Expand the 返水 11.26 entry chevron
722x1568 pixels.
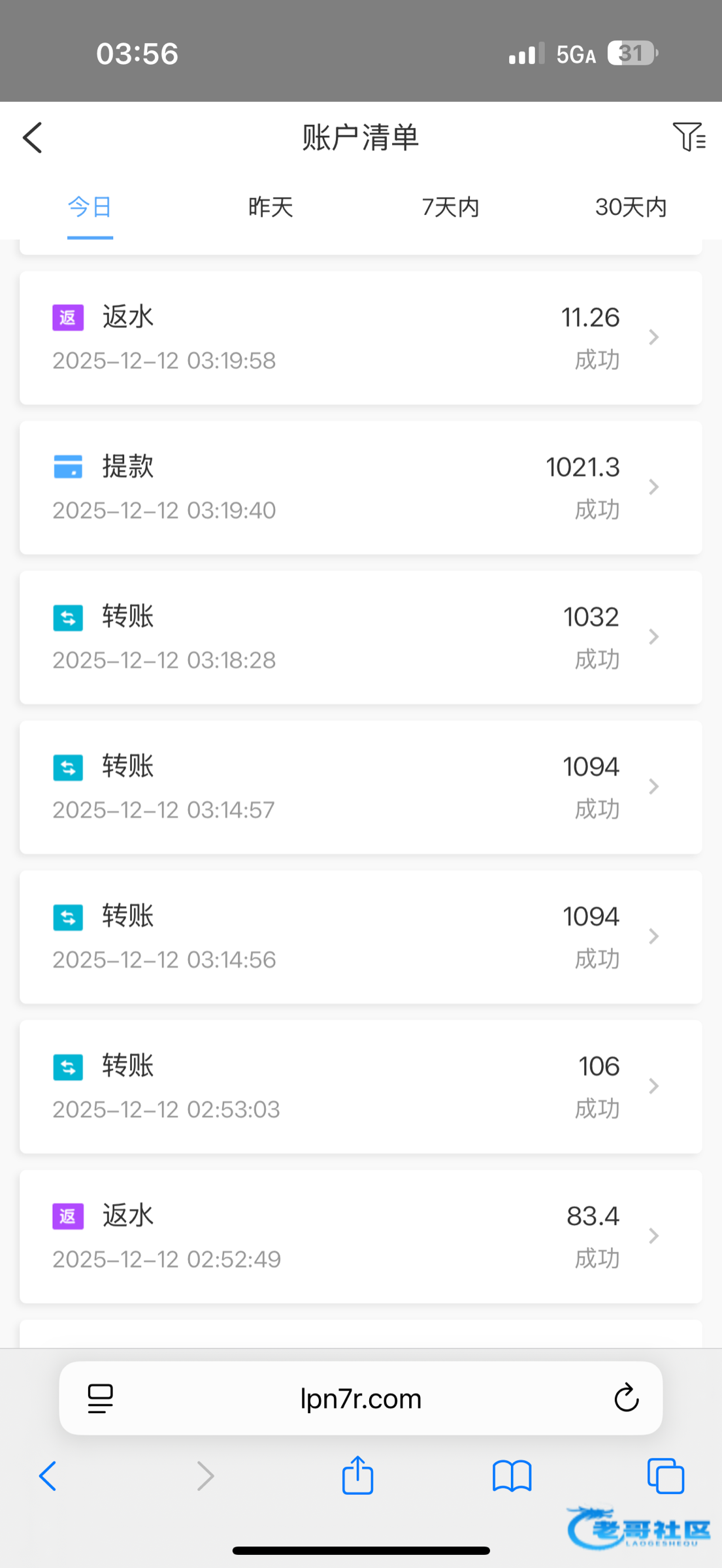653,337
